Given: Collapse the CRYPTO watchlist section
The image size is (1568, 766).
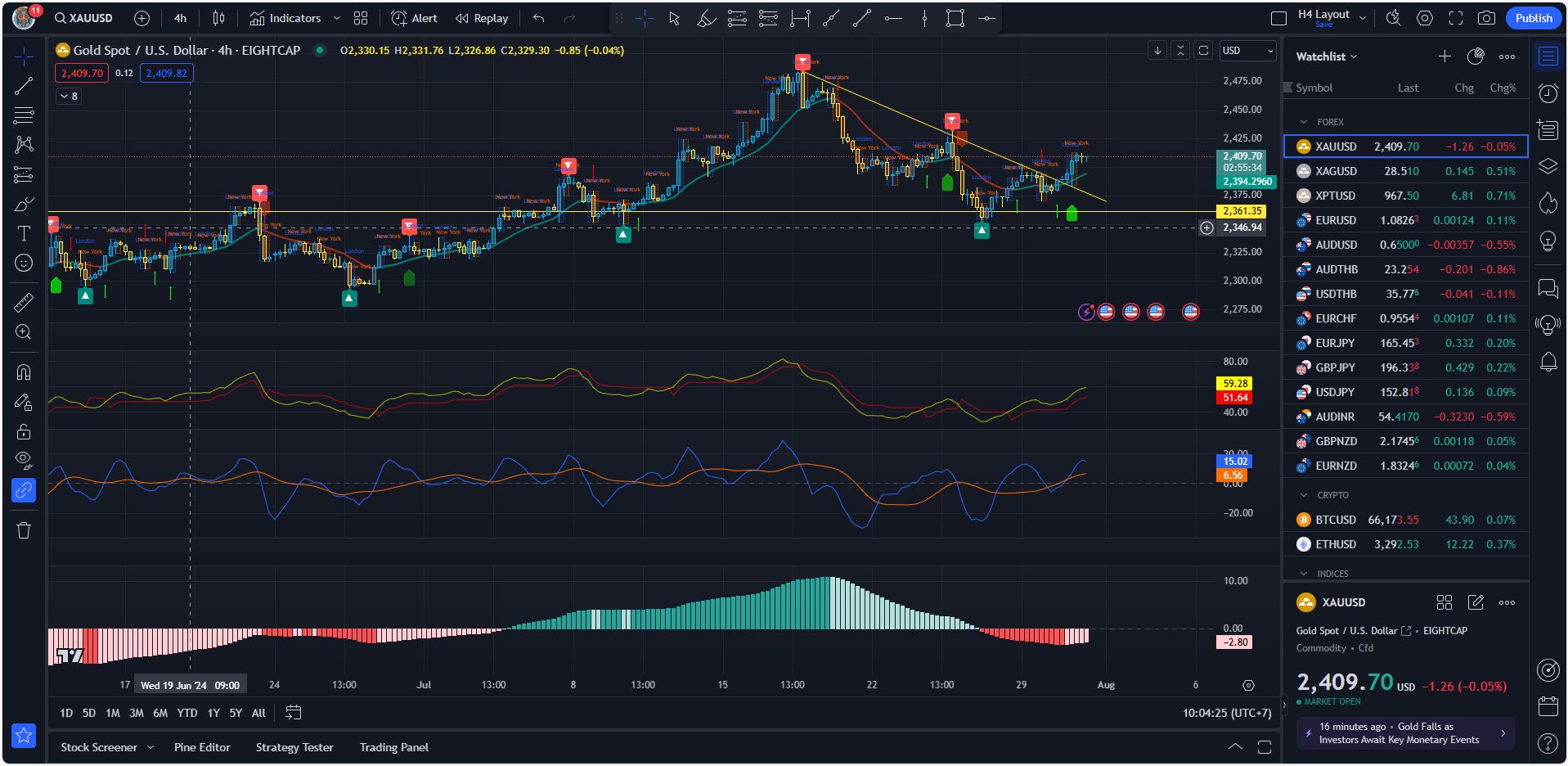Looking at the screenshot, I should (1304, 495).
